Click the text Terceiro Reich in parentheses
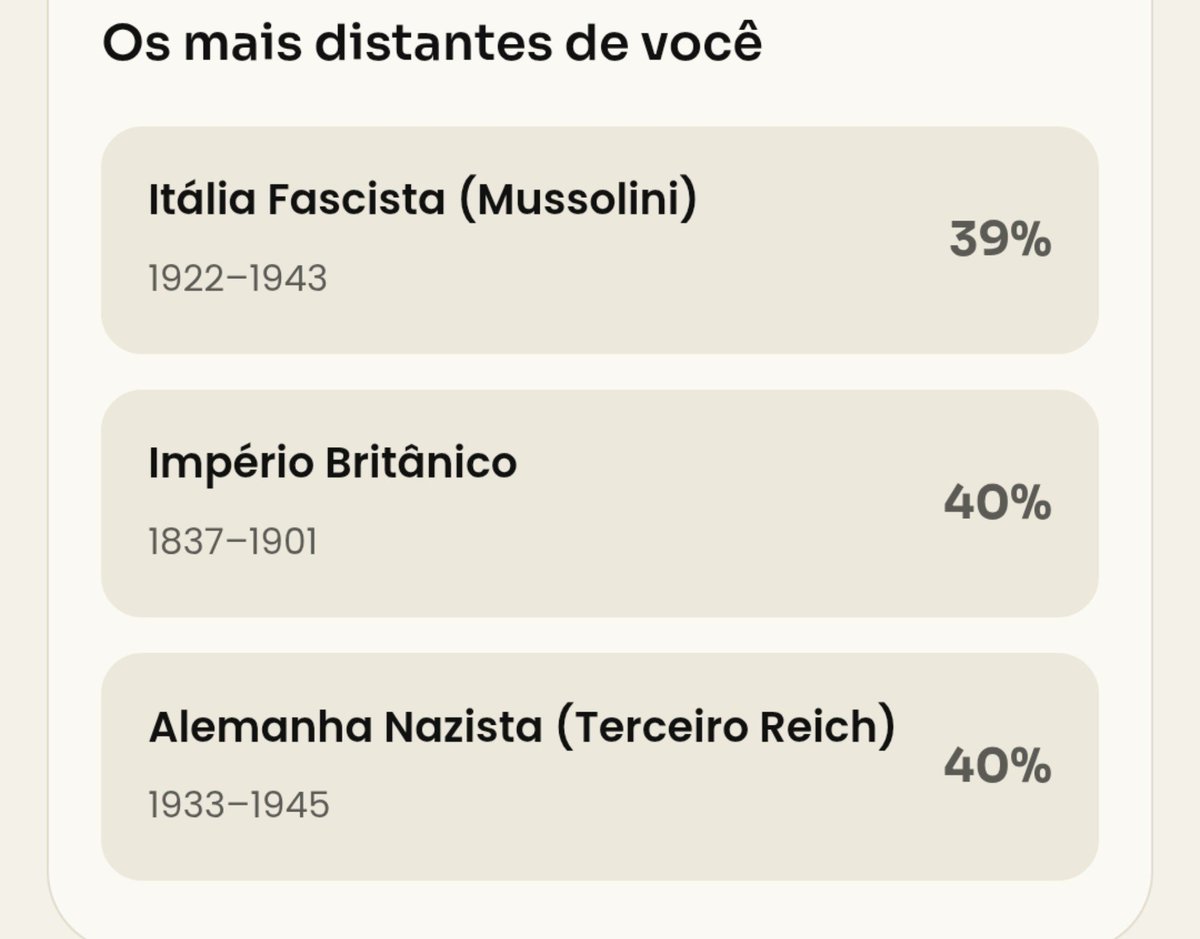Image resolution: width=1200 pixels, height=939 pixels. click(x=725, y=727)
